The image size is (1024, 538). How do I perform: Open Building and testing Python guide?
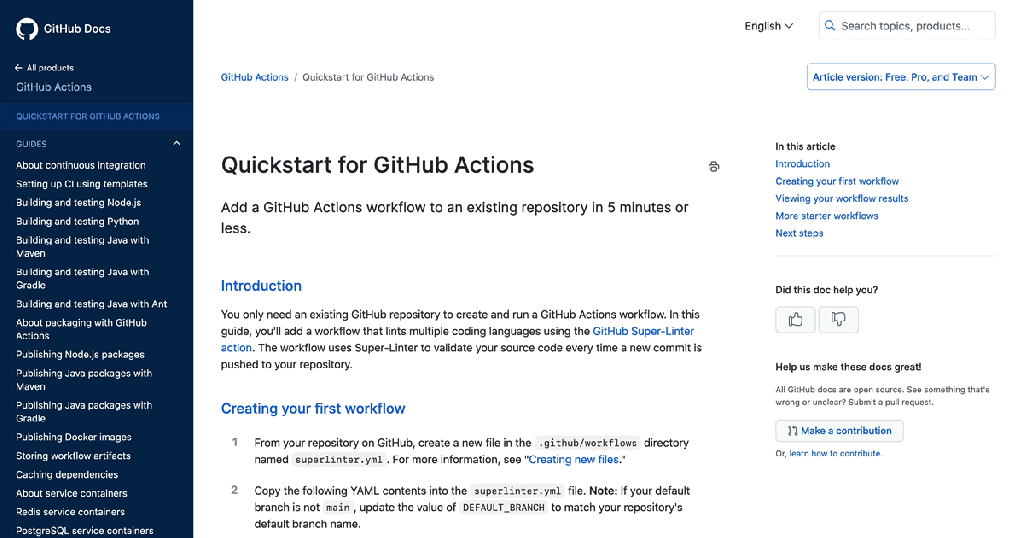(x=78, y=221)
